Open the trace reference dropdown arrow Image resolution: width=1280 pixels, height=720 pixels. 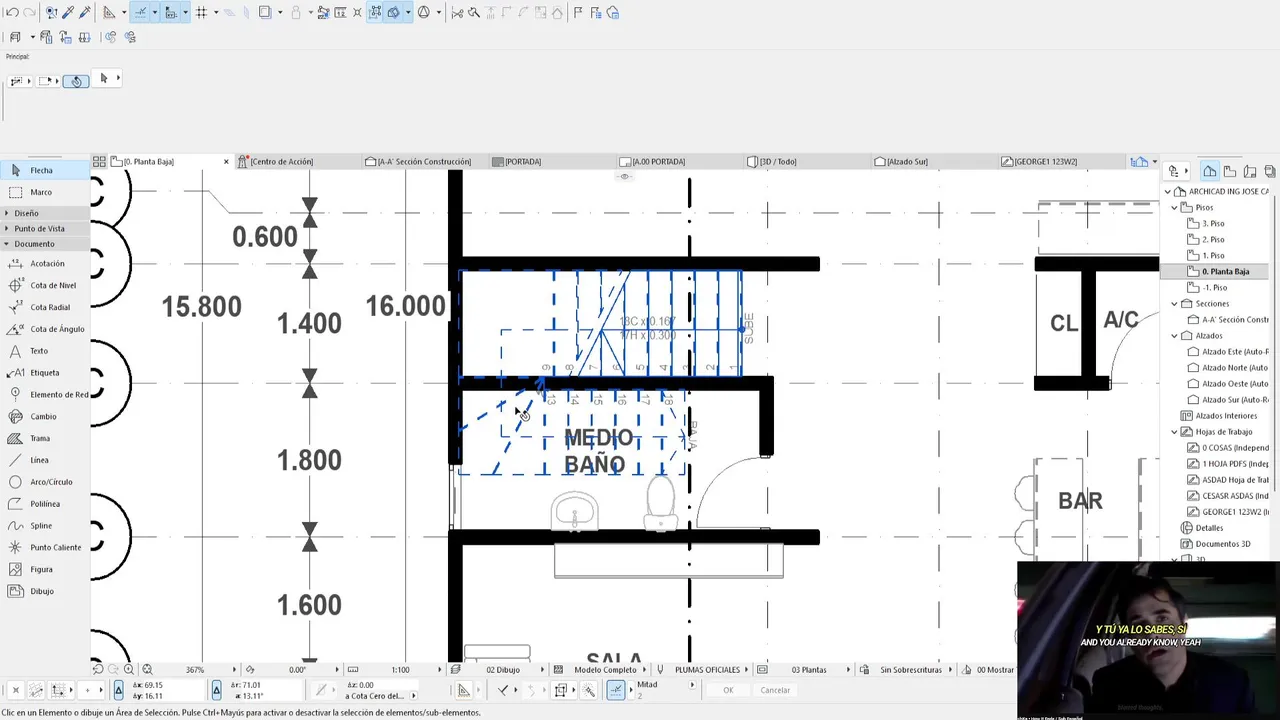[279, 13]
